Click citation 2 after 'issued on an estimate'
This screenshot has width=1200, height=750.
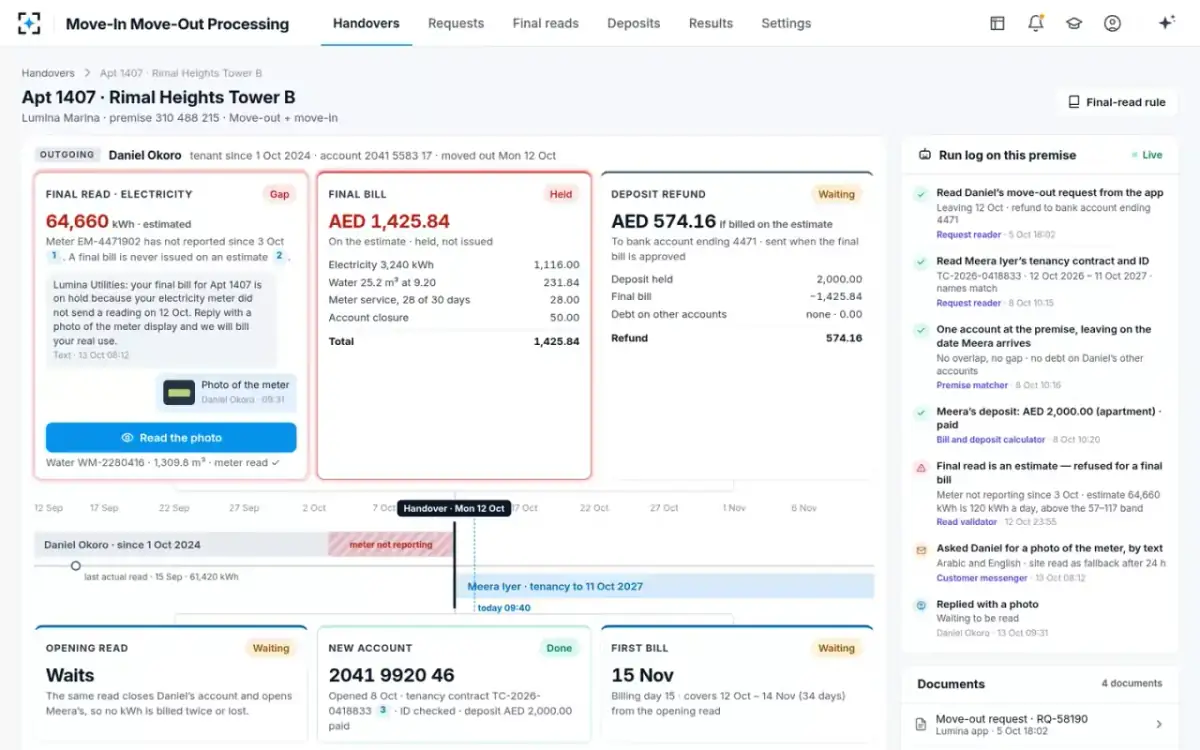280,256
